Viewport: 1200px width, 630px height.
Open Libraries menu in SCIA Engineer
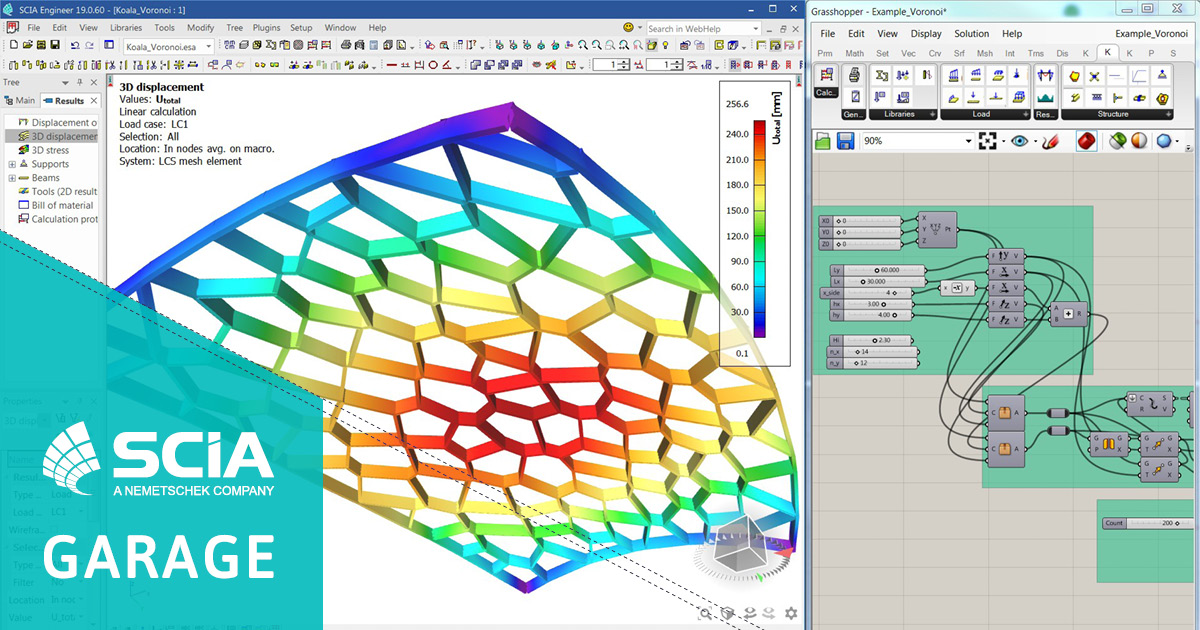click(x=125, y=28)
